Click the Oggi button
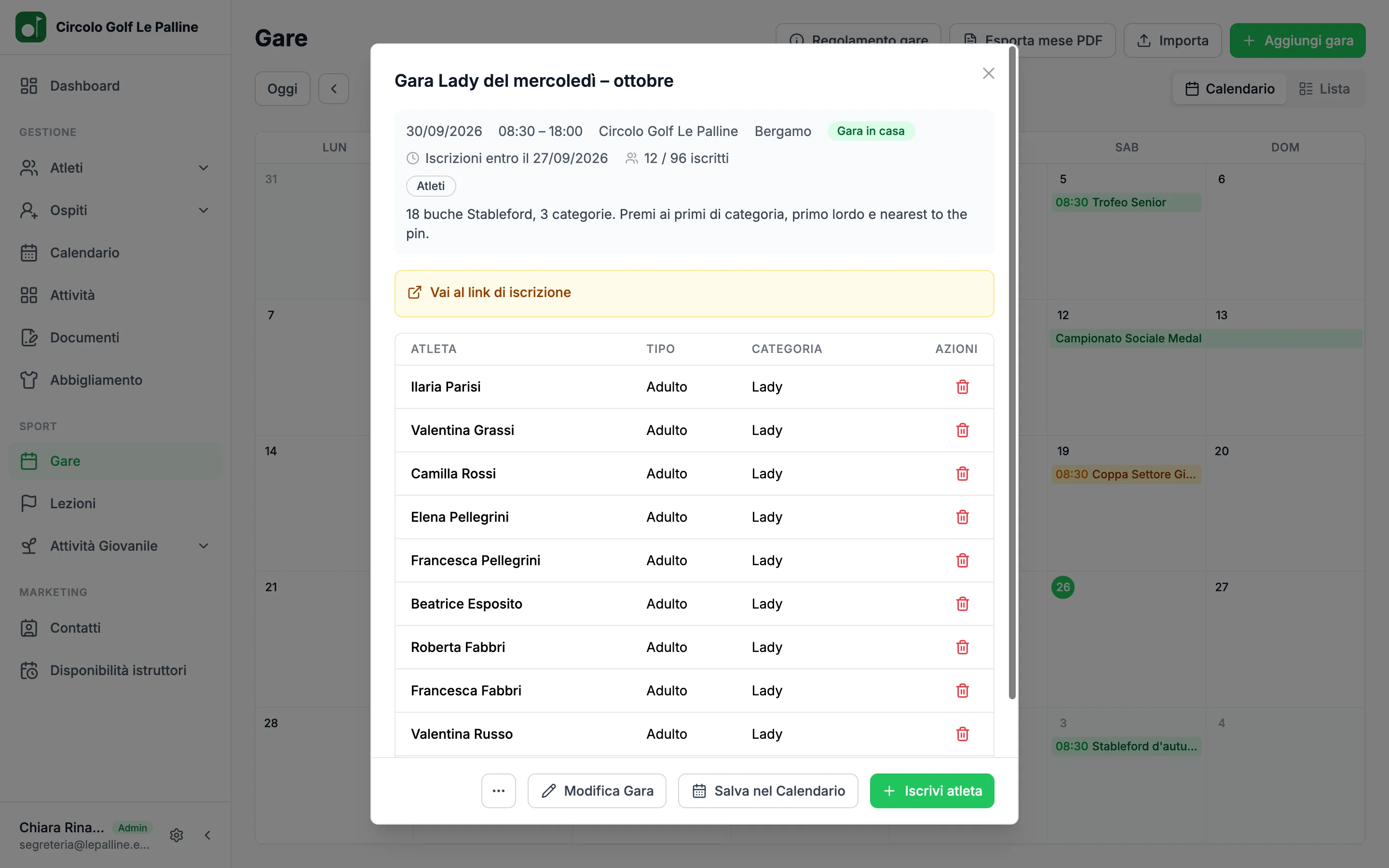 click(x=283, y=89)
